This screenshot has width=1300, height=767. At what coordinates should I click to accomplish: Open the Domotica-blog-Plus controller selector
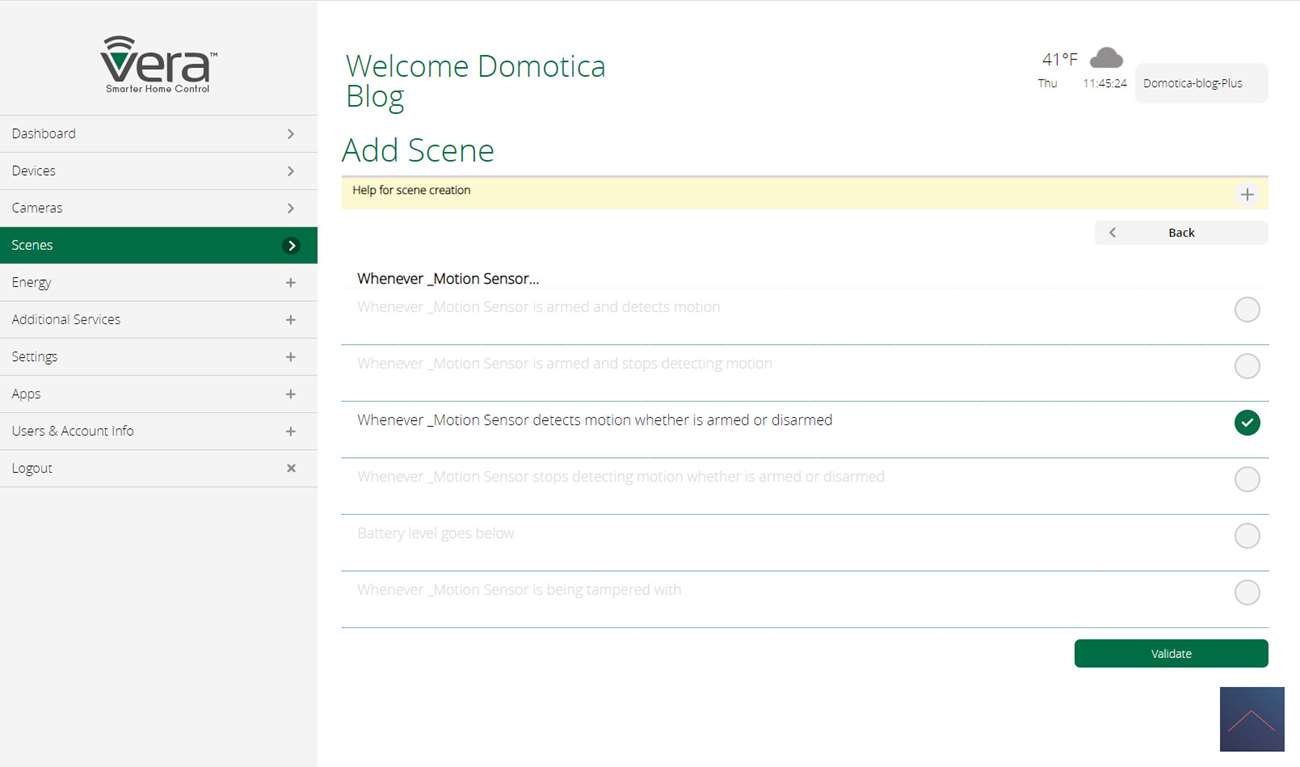point(1201,84)
